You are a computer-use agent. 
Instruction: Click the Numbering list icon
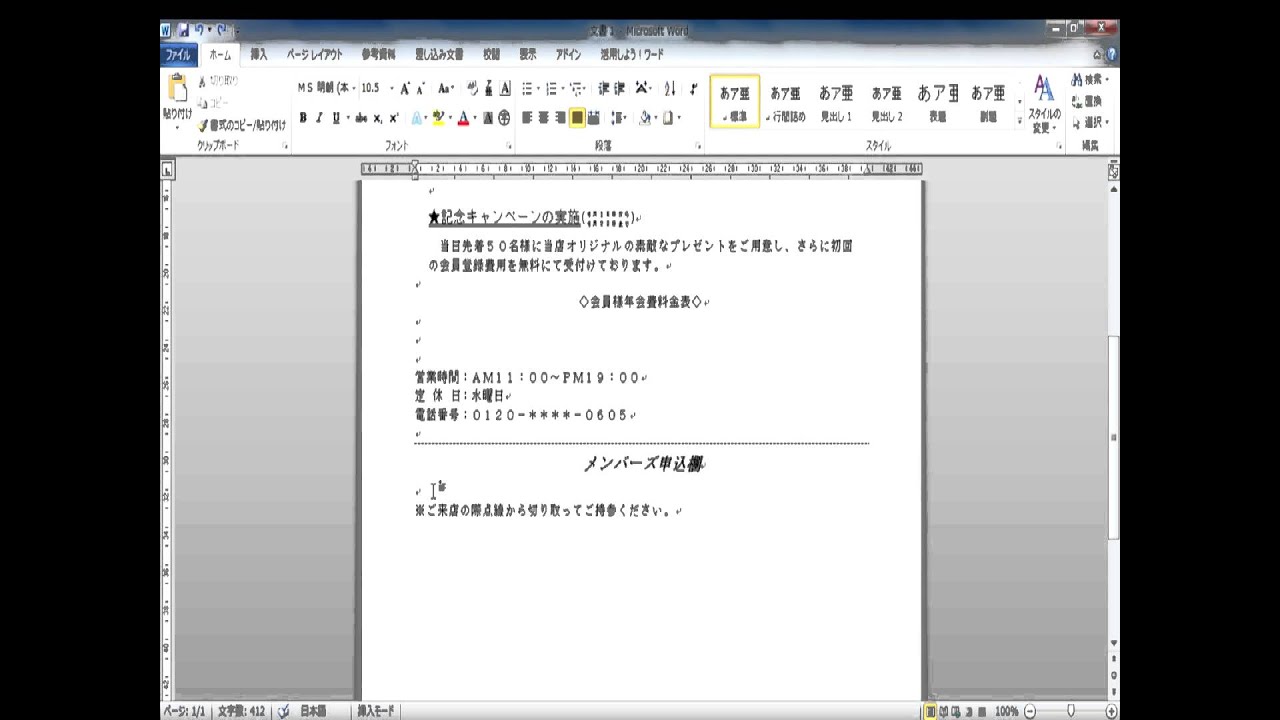552,88
